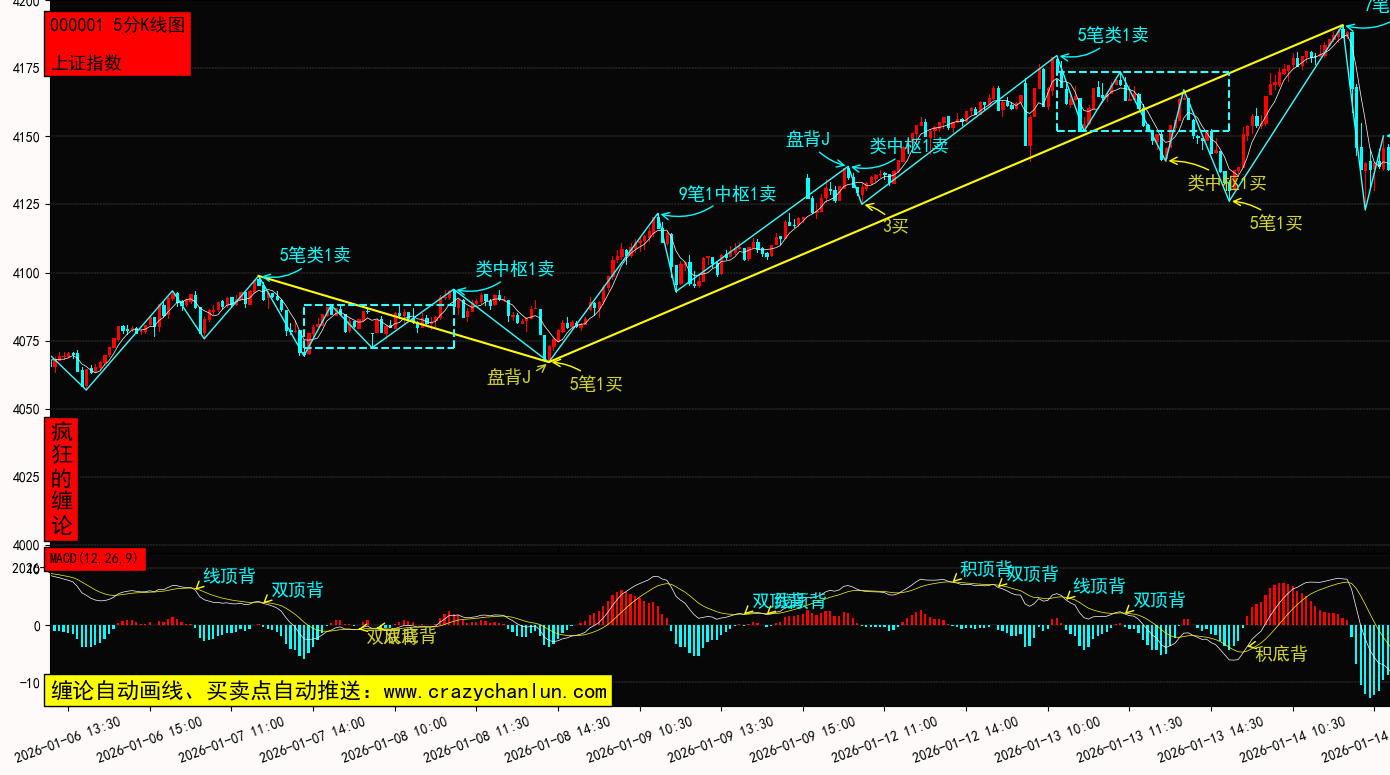
Task: Click the 疯狂的缠论 vertical watermark box
Action: click(x=62, y=480)
